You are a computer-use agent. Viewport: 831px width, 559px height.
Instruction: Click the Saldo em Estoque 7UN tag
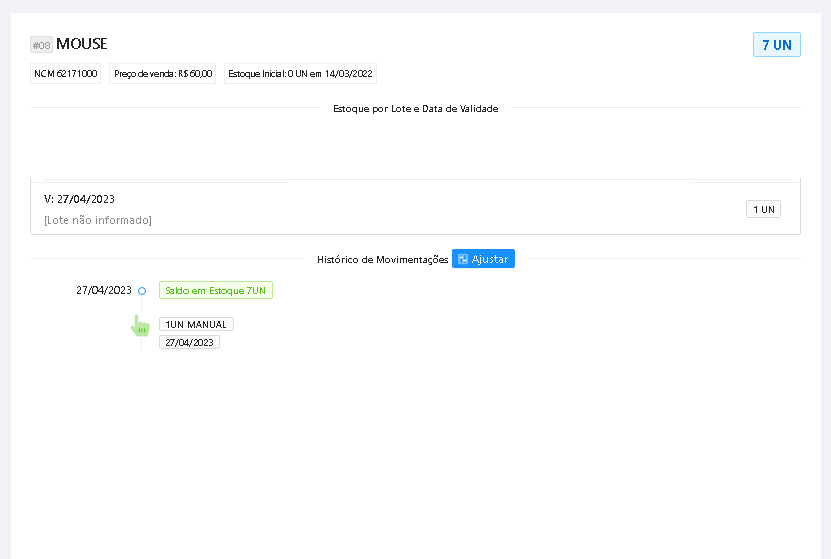(x=215, y=290)
